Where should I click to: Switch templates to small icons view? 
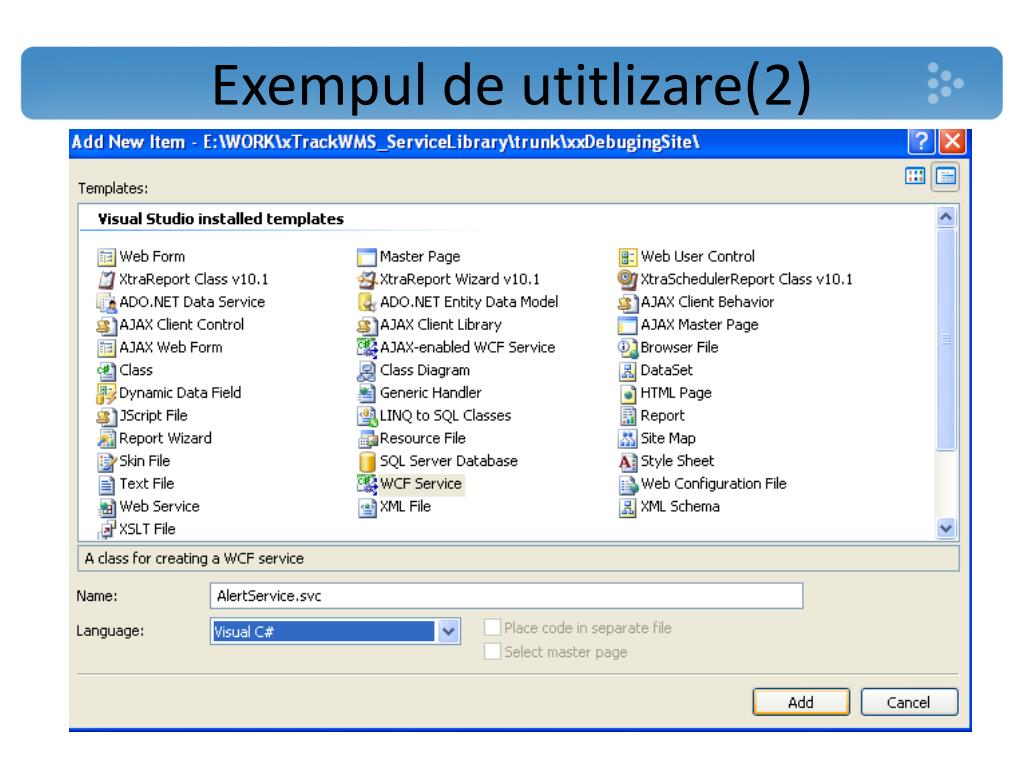[x=946, y=176]
